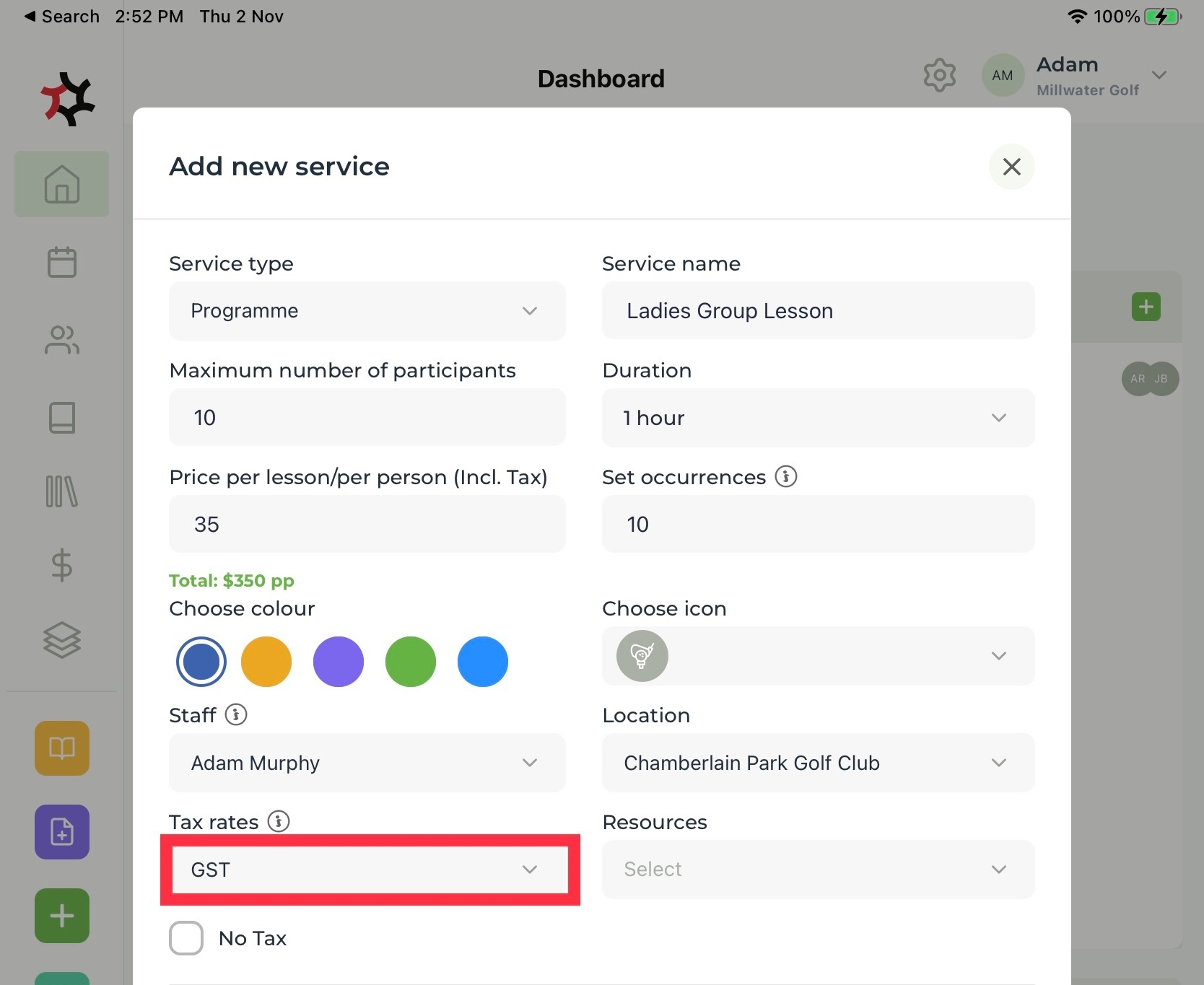Select the orange colour swatch

(266, 662)
